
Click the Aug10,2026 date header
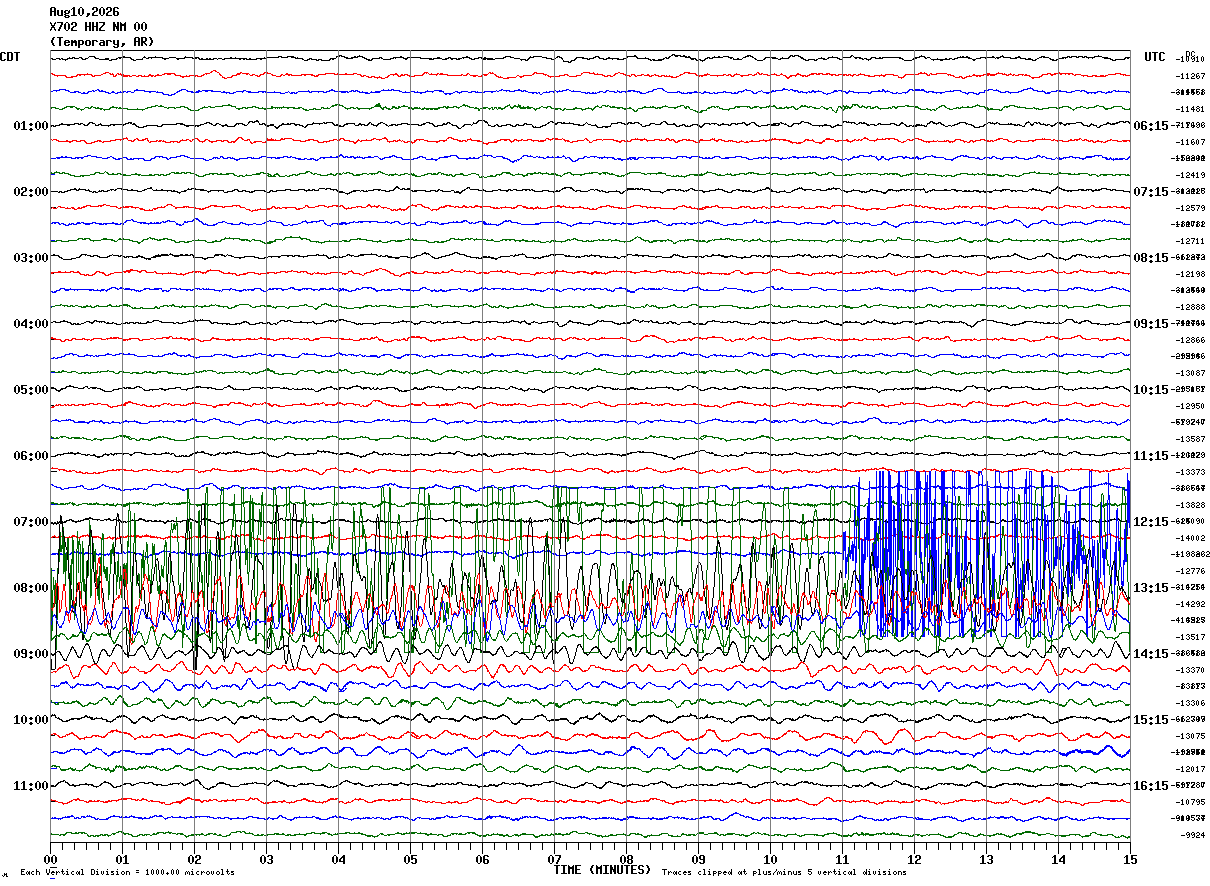tap(84, 12)
